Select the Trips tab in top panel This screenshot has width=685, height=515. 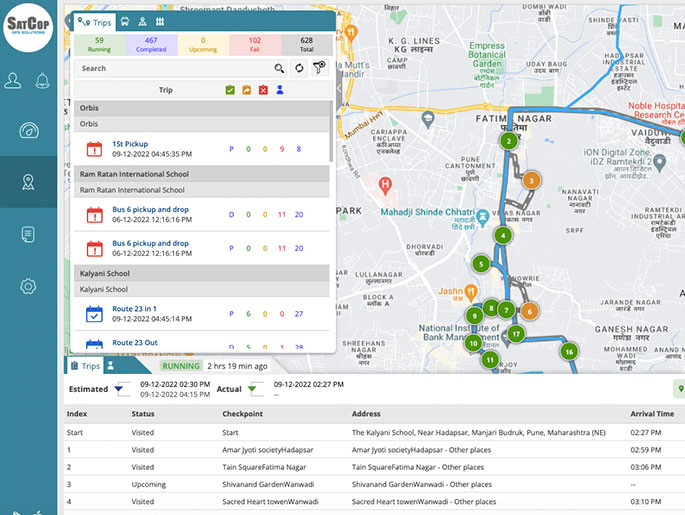94,20
